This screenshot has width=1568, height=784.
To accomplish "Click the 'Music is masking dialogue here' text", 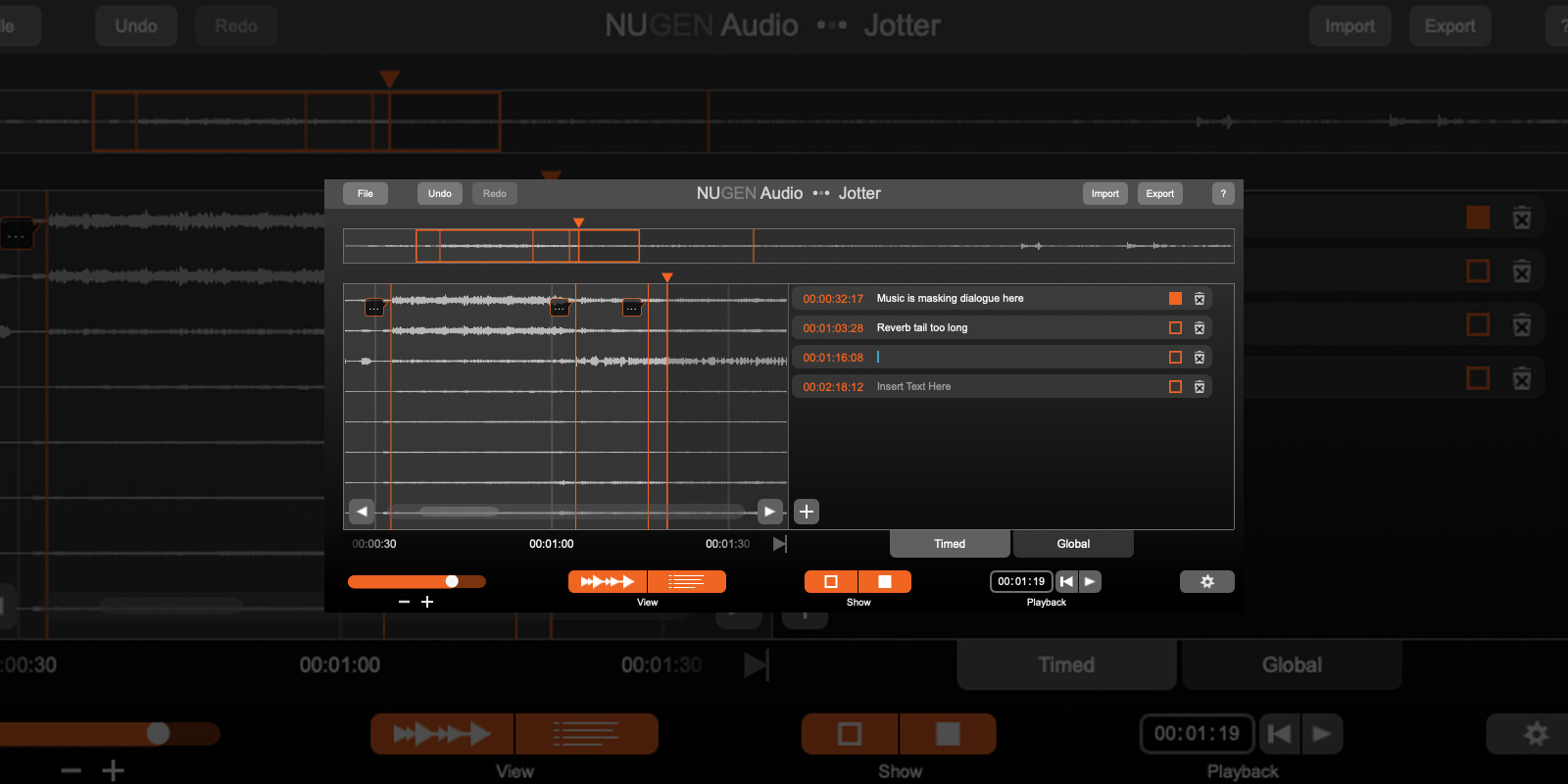I will point(950,299).
